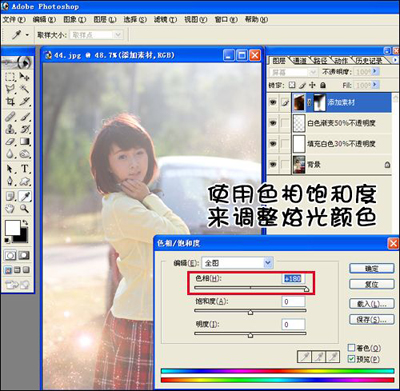This screenshot has height=391, width=400.
Task: Click the 复位 reset button
Action: (x=372, y=284)
